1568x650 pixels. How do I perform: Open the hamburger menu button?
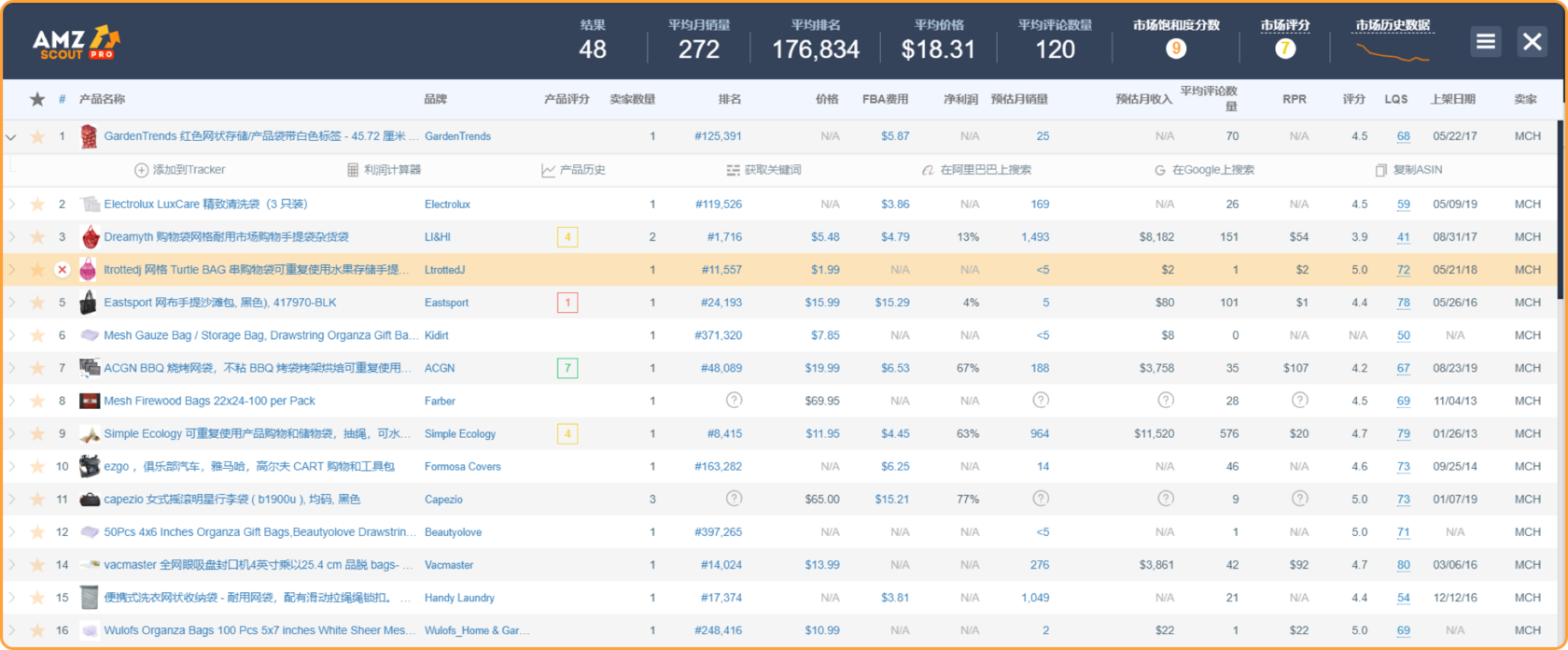(1485, 41)
